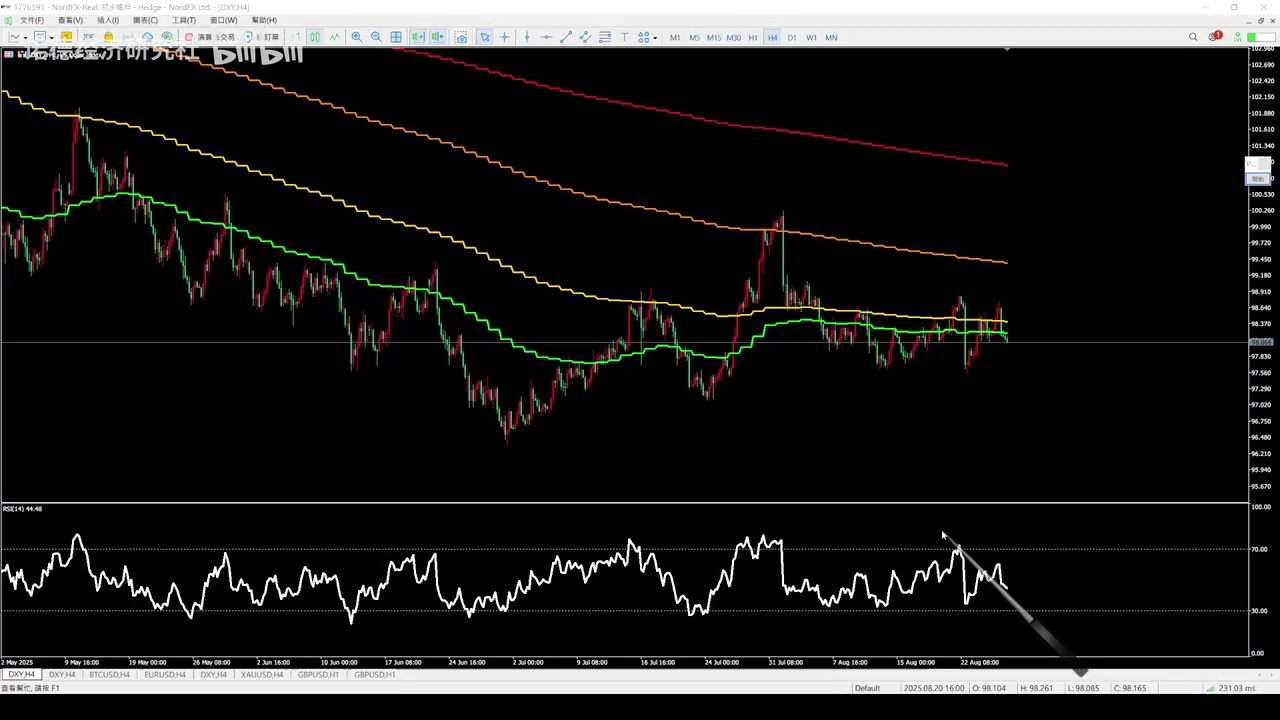Open notifications with red badge

(1215, 37)
